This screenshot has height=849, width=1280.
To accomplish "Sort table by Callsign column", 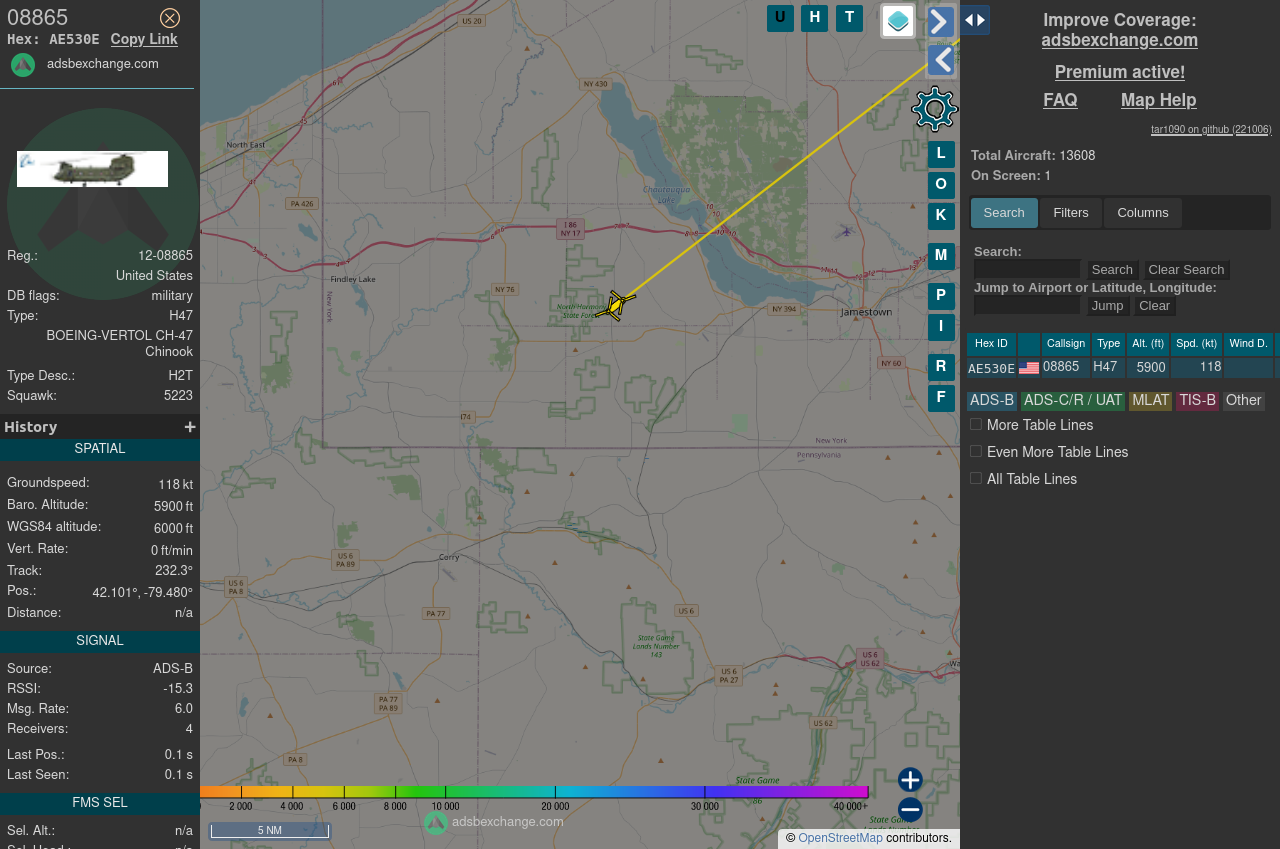I will point(1066,344).
